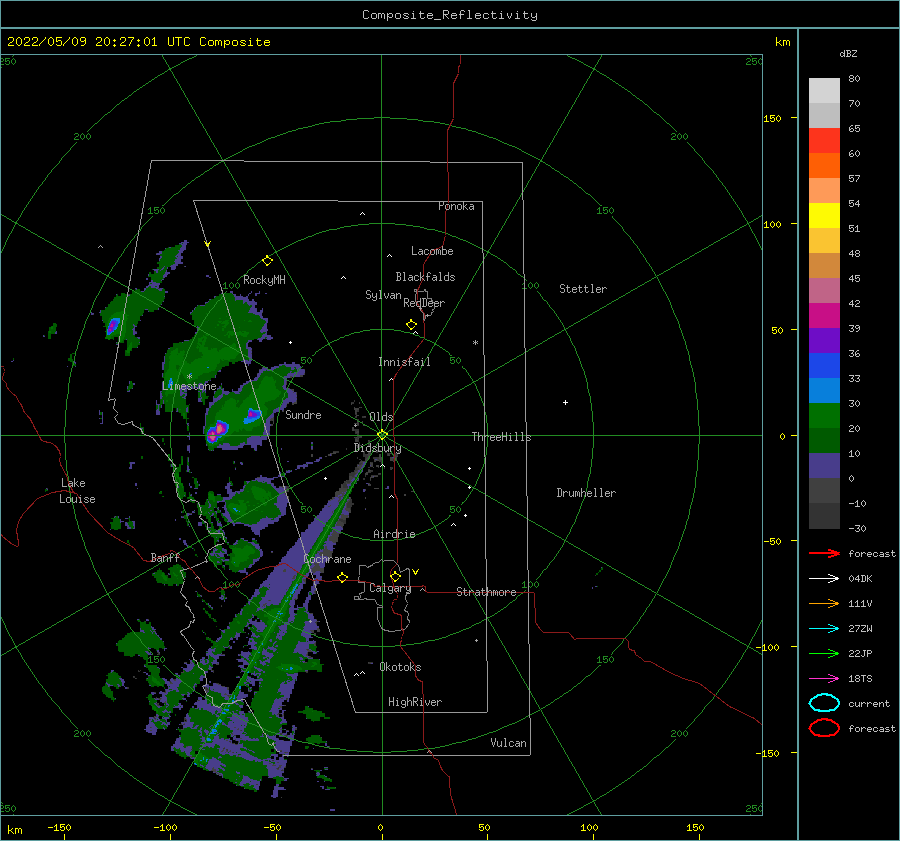
Task: Click the RockyMH label
Action: [x=264, y=280]
